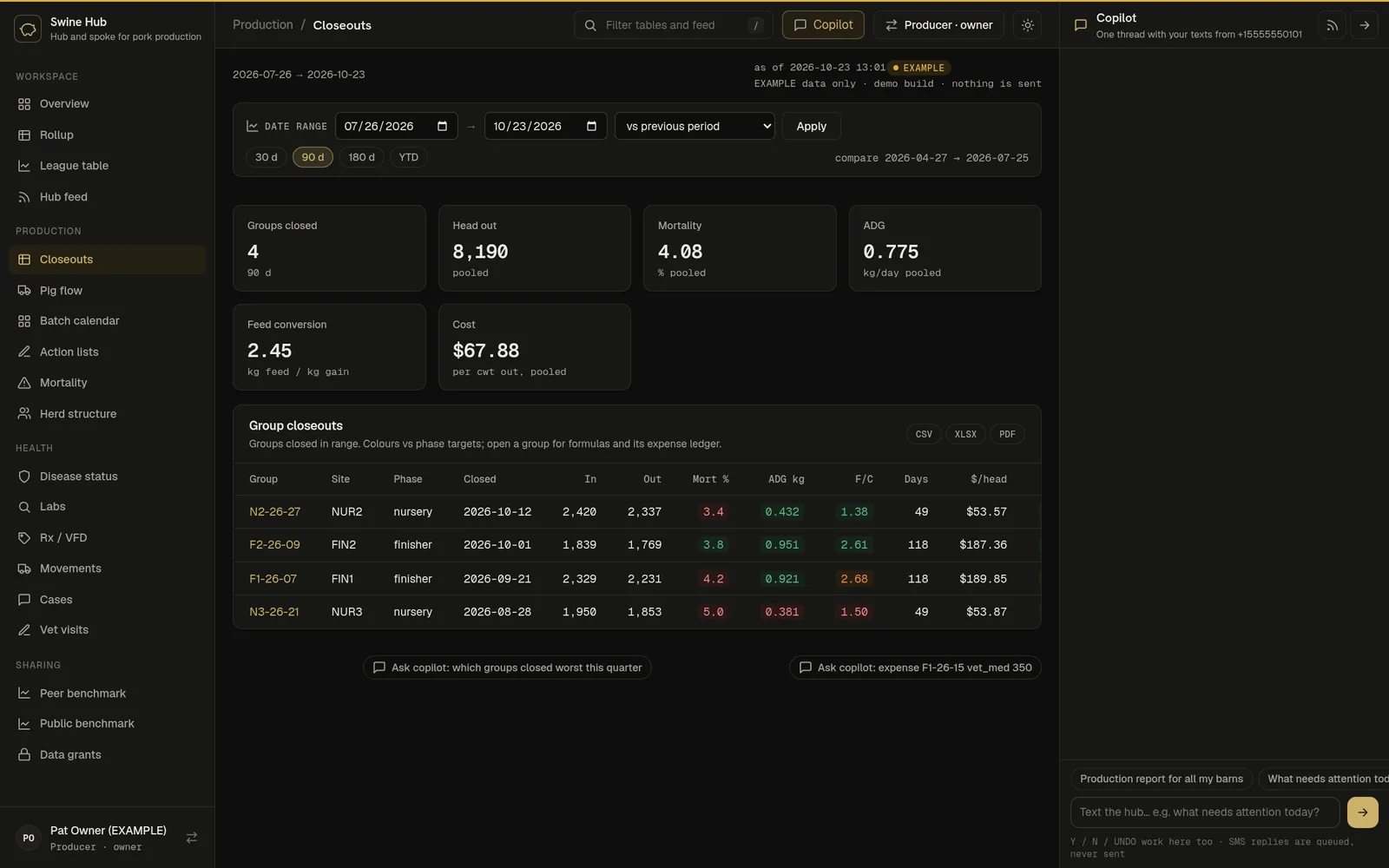Image resolution: width=1389 pixels, height=868 pixels.
Task: Switch role via Producer · owner button
Action: (938, 25)
